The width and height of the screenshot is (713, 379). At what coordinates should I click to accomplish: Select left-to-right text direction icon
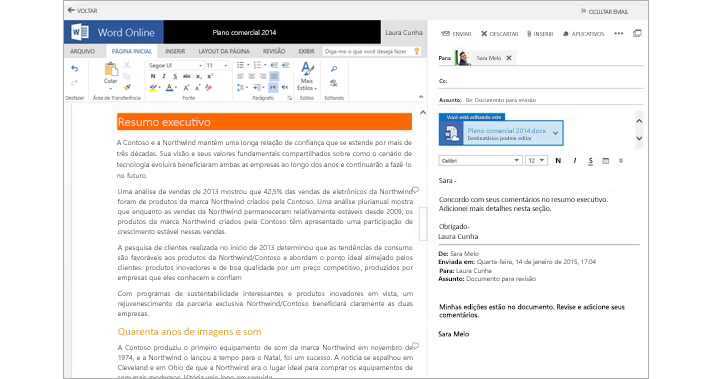pyautogui.click(x=273, y=87)
